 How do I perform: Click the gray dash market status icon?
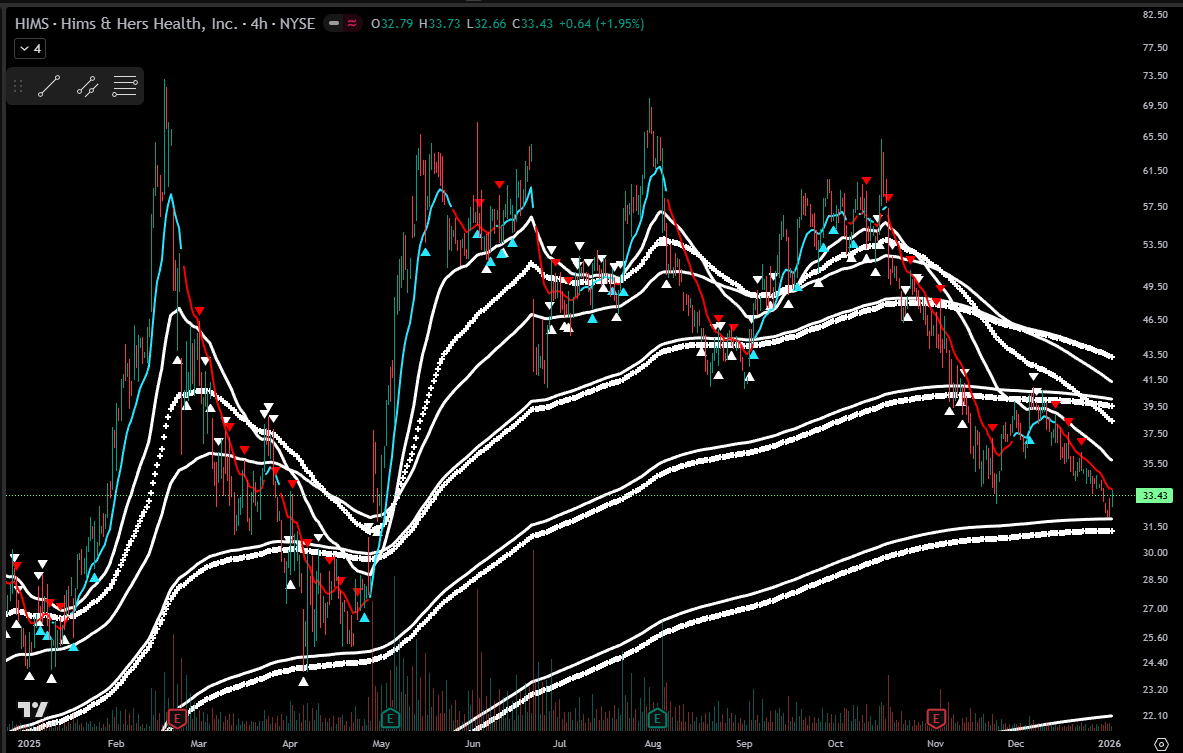click(x=333, y=23)
